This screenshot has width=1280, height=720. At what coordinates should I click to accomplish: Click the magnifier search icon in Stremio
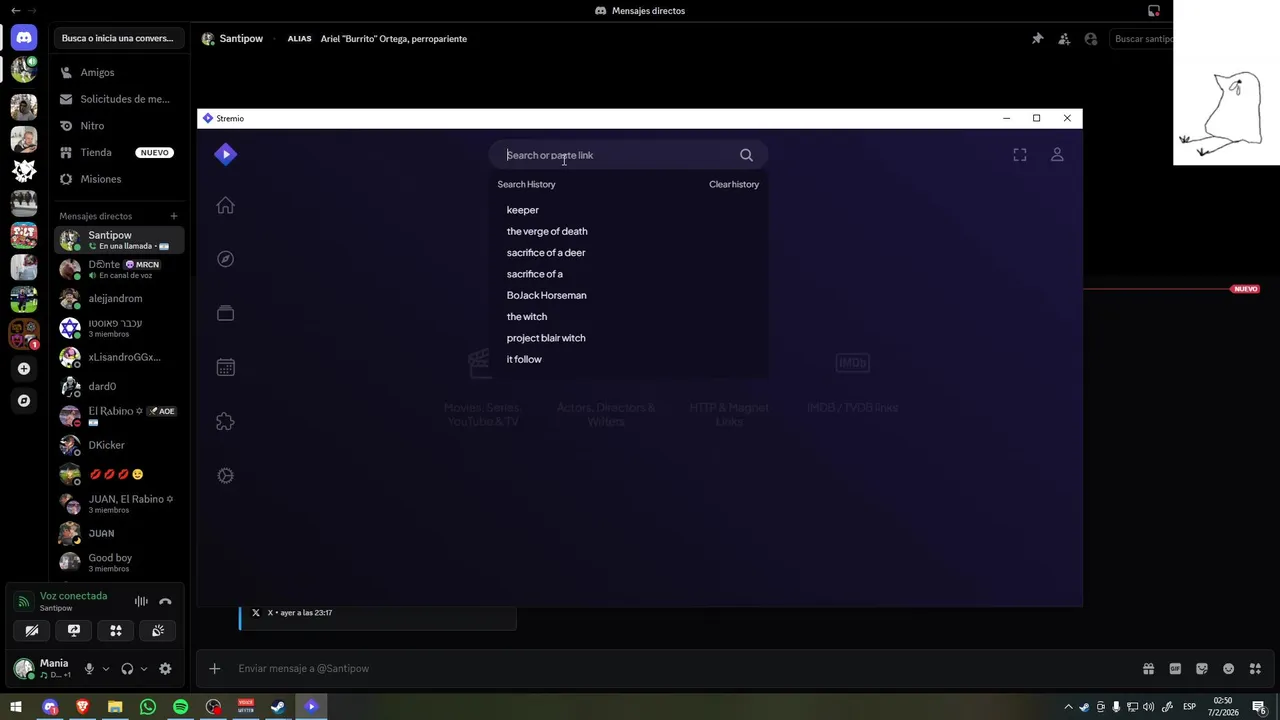(746, 155)
